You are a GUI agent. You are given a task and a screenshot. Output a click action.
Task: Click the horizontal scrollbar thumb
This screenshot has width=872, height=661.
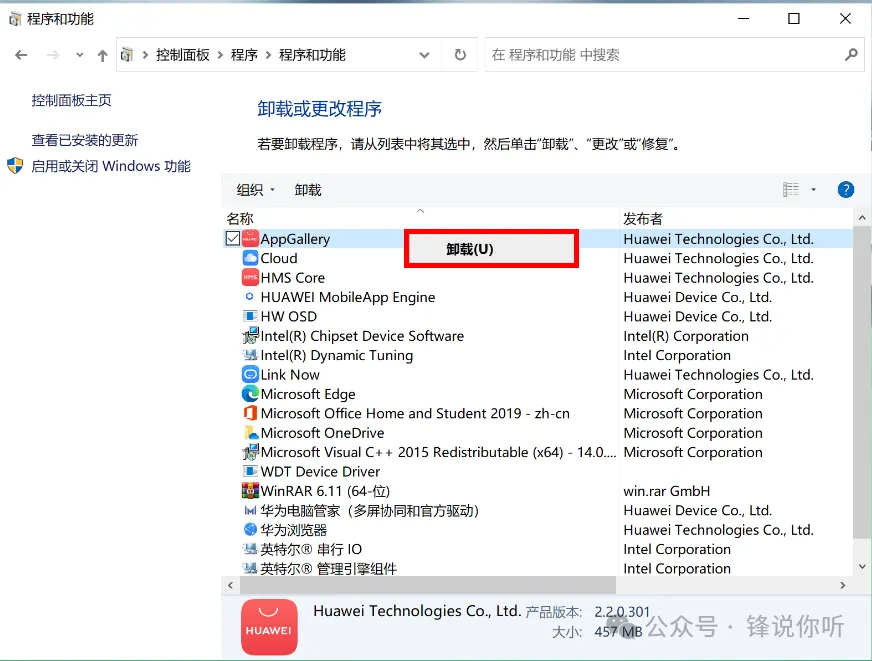(x=428, y=585)
